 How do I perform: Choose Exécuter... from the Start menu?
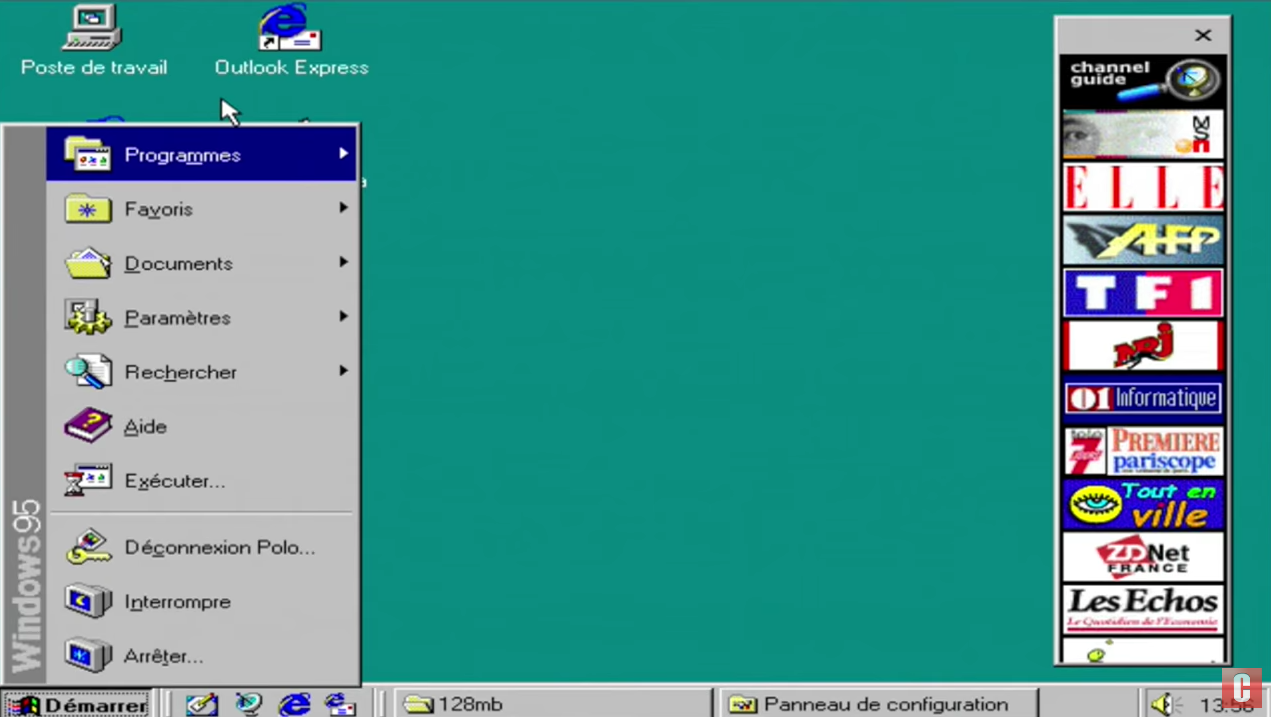[x=201, y=480]
